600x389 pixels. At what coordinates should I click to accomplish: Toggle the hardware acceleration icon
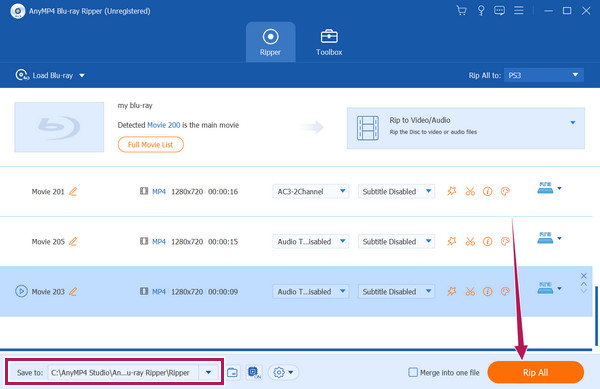[254, 372]
